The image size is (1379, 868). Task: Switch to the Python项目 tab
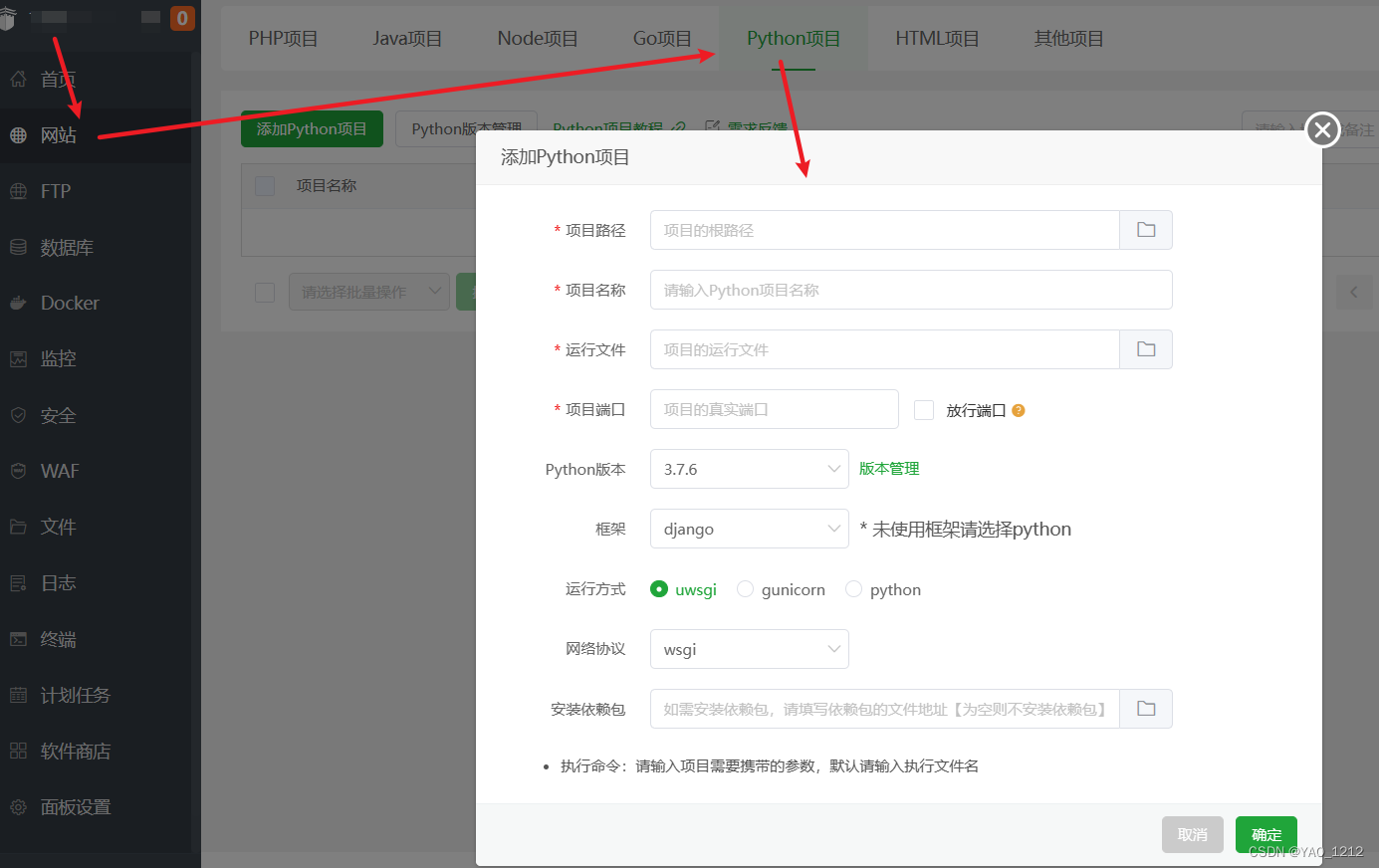pyautogui.click(x=794, y=38)
